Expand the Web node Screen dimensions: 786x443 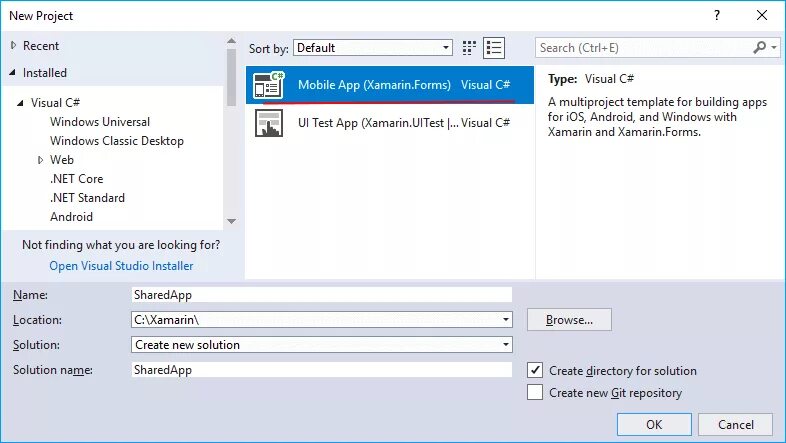click(x=40, y=160)
